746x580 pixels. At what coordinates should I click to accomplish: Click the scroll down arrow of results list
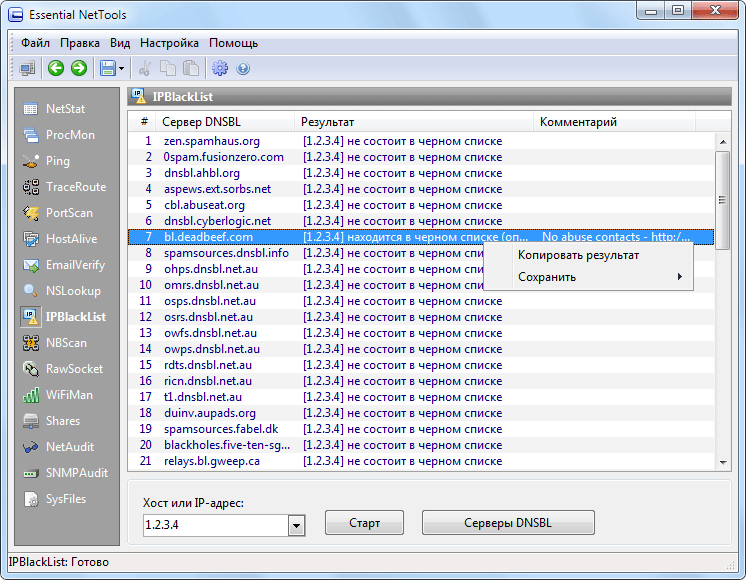(x=723, y=462)
